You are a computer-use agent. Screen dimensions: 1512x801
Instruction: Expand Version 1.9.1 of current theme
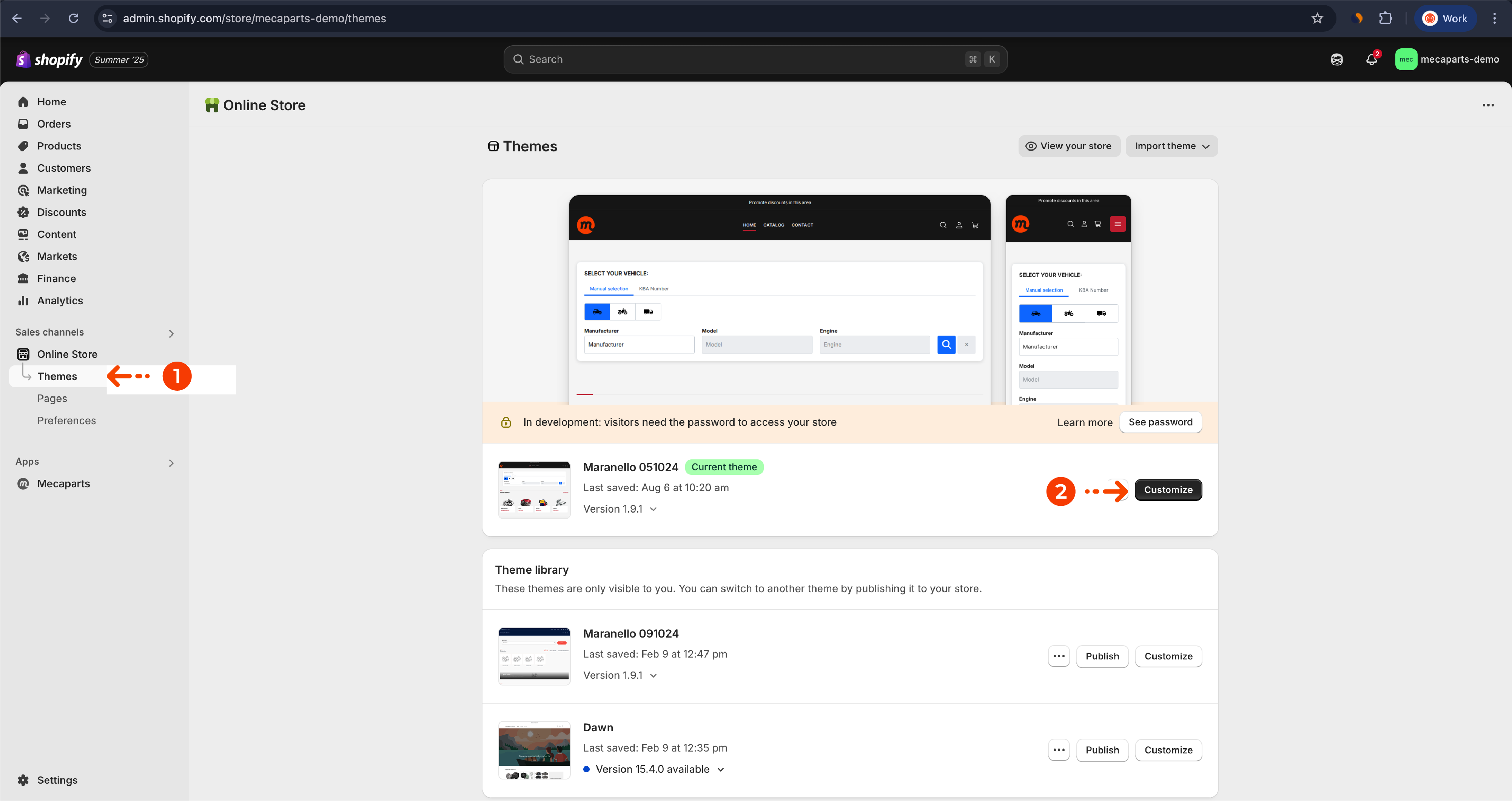pos(620,509)
